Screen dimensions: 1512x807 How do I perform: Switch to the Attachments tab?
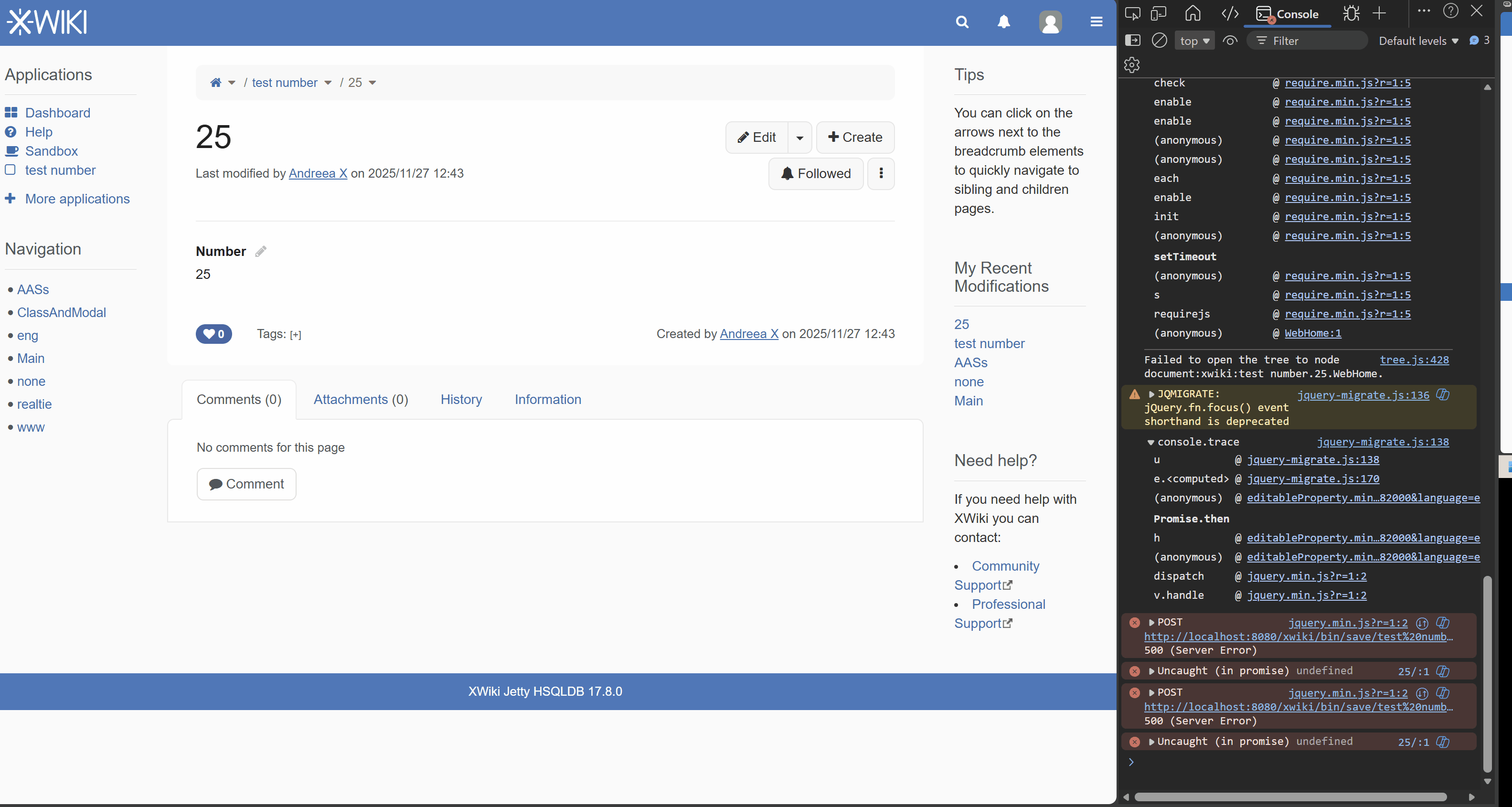tap(361, 400)
